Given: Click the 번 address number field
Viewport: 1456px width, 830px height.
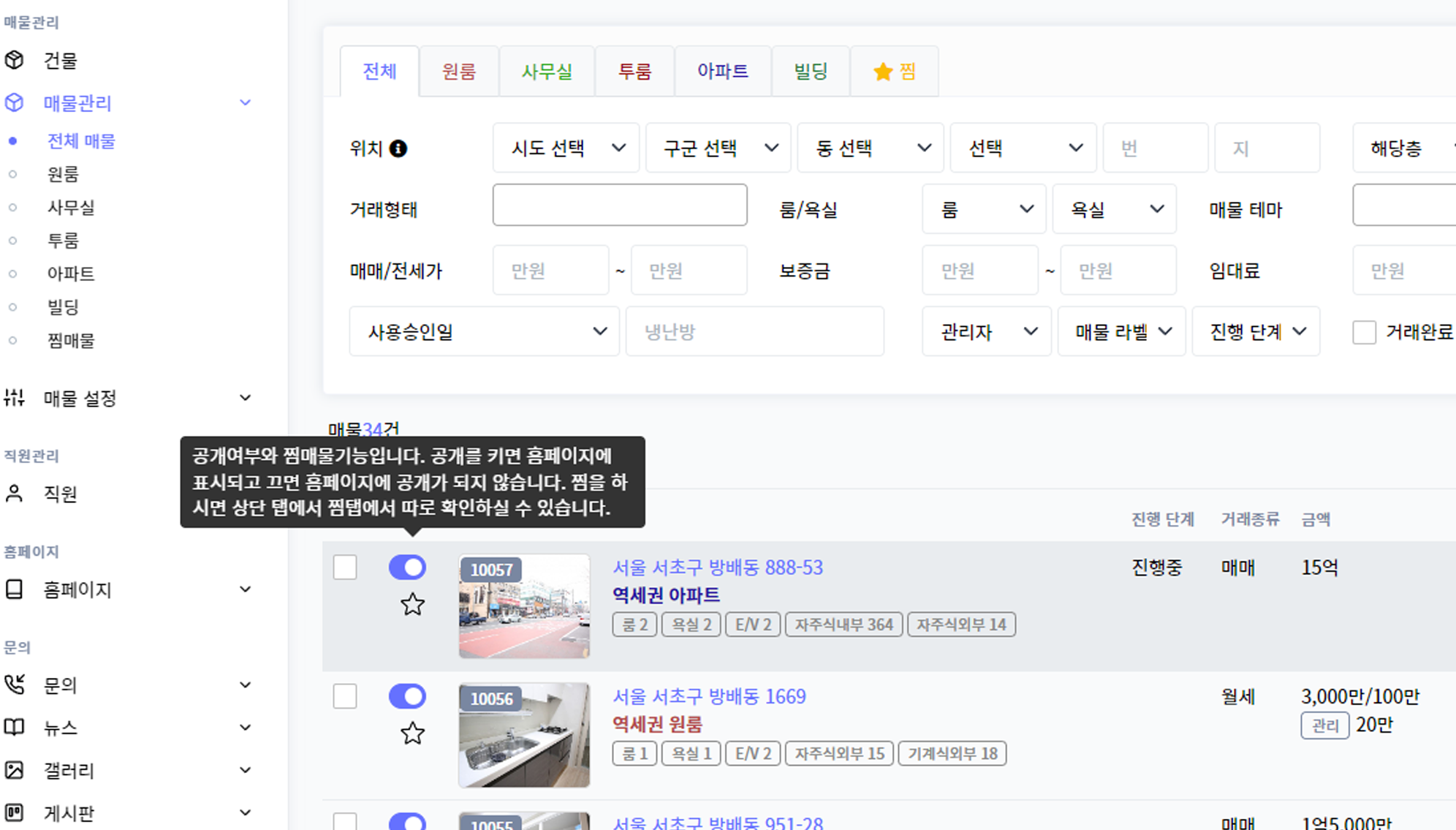Looking at the screenshot, I should (x=1156, y=148).
